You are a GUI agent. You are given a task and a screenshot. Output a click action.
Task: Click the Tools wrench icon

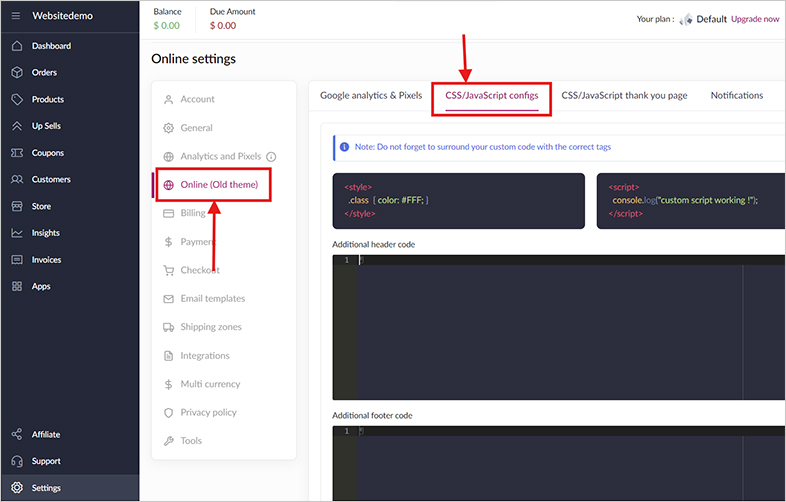pyautogui.click(x=168, y=441)
